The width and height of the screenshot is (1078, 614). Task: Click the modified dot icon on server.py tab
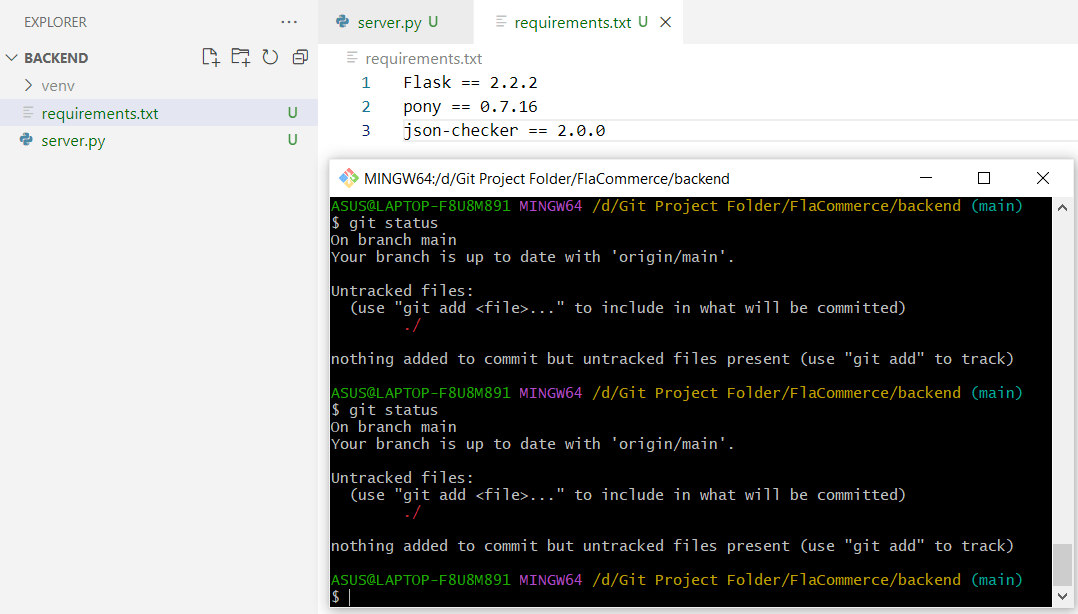coord(431,21)
